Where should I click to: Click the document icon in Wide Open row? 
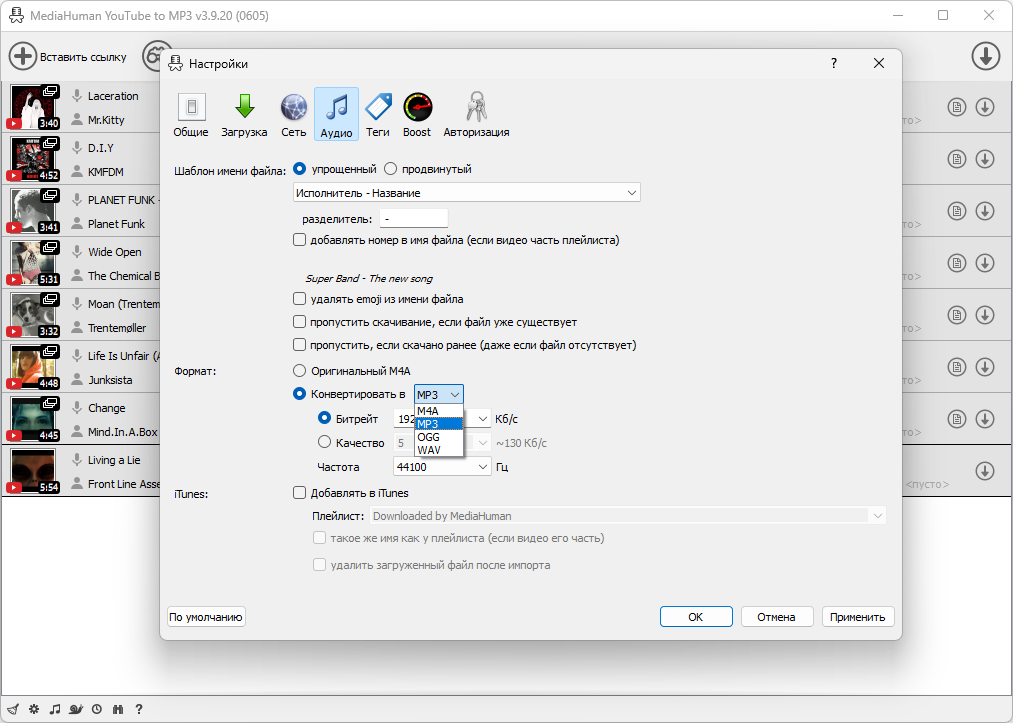(957, 263)
